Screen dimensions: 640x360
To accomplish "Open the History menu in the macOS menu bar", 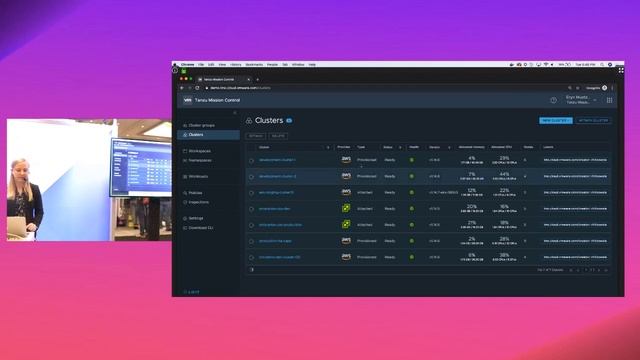I will pyautogui.click(x=236, y=64).
